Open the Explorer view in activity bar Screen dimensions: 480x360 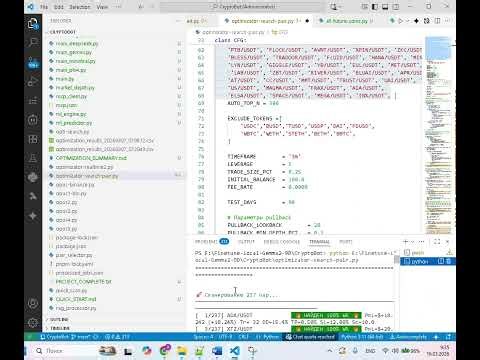(33, 23)
